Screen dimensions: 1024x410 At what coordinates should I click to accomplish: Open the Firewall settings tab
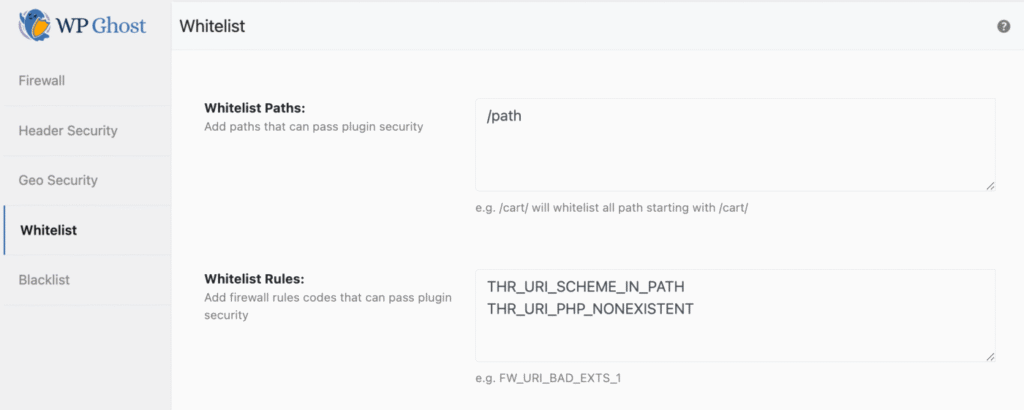(42, 80)
